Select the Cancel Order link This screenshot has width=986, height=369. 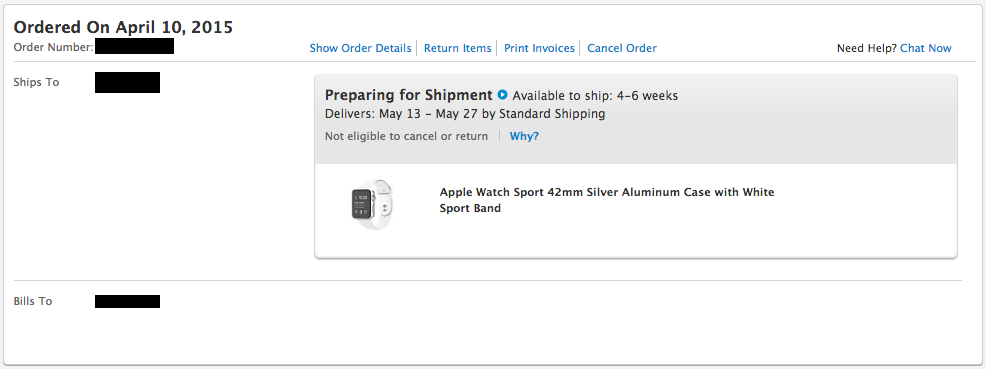pyautogui.click(x=622, y=48)
